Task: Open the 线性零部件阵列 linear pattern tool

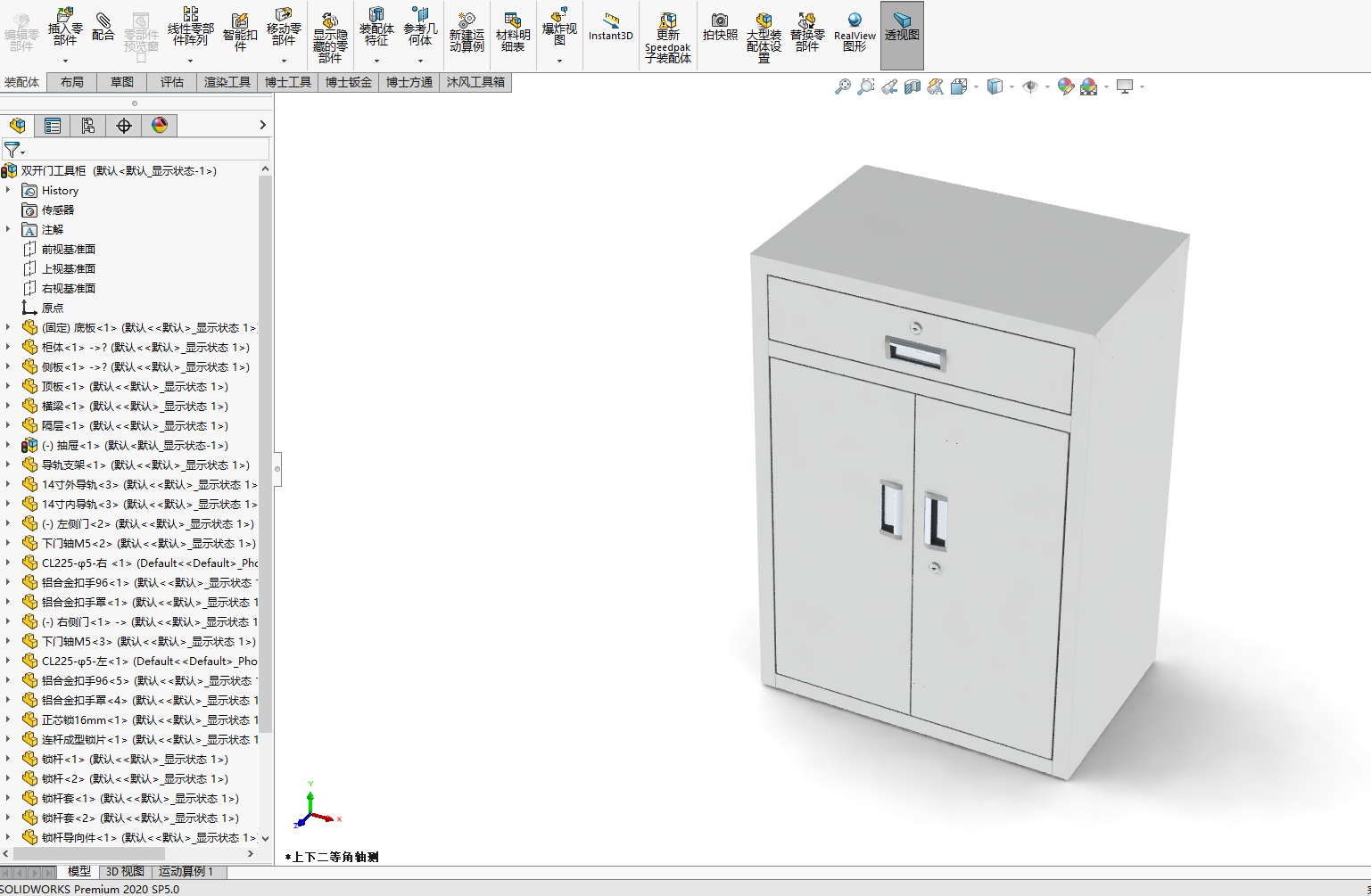Action: tap(191, 27)
